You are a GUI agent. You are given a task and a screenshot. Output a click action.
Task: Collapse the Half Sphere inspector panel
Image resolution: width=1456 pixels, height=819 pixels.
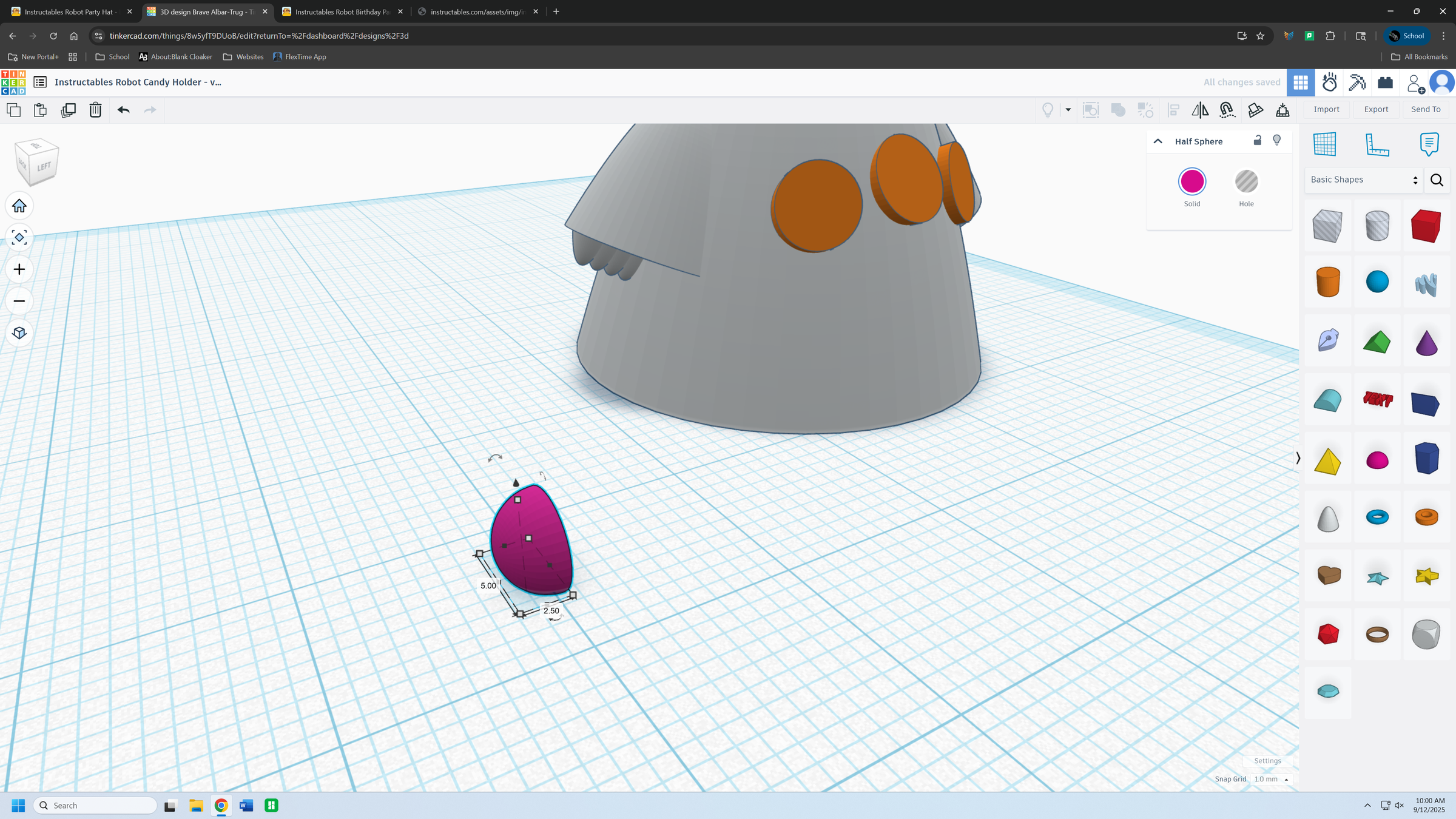[x=1158, y=141]
